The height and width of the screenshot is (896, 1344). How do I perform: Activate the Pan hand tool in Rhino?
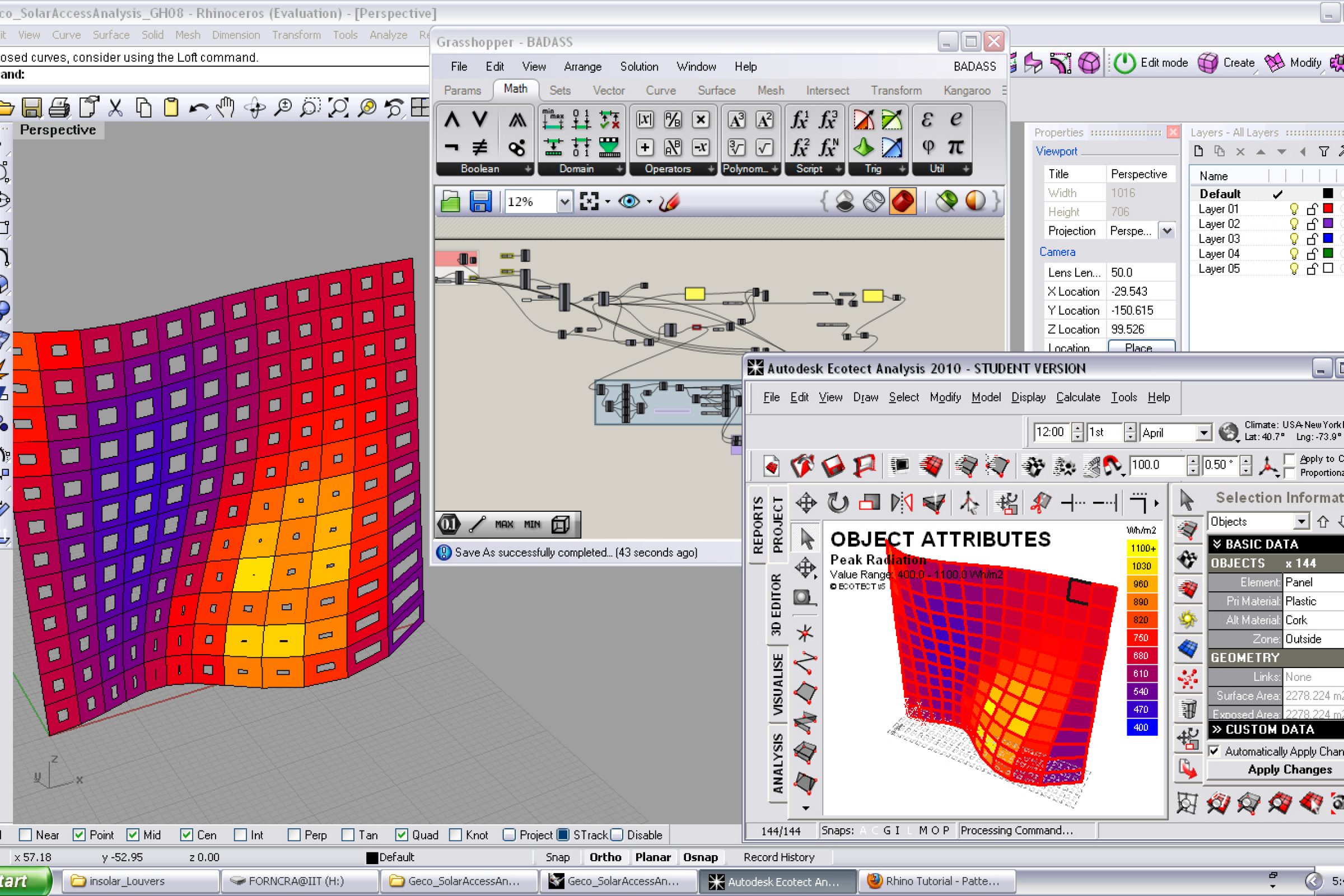(x=226, y=108)
